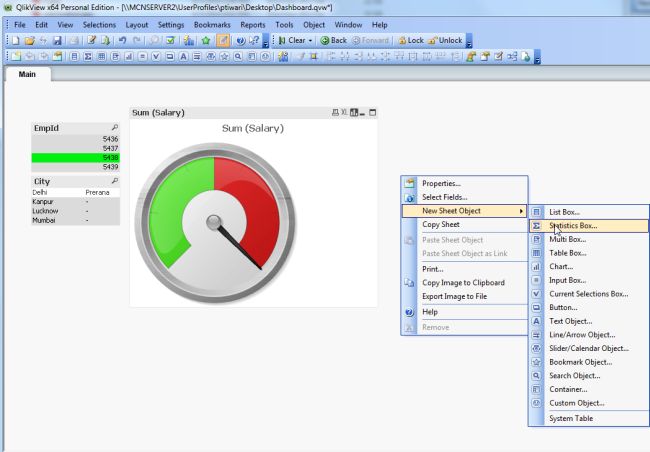Viewport: 650px width, 452px height.
Task: Toggle the highlighted Show/Hide Notes icon
Action: click(x=223, y=41)
